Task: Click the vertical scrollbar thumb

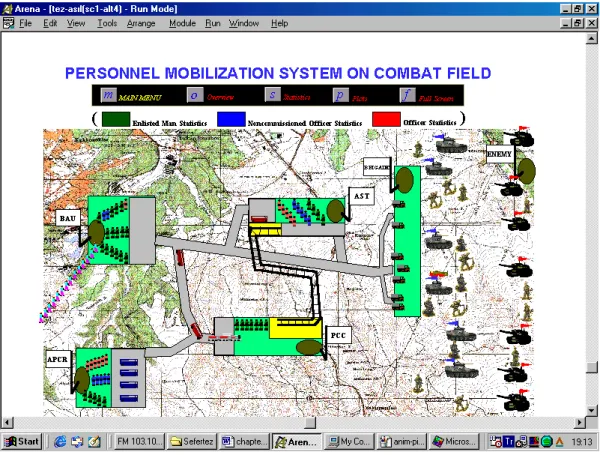Action: (x=592, y=367)
